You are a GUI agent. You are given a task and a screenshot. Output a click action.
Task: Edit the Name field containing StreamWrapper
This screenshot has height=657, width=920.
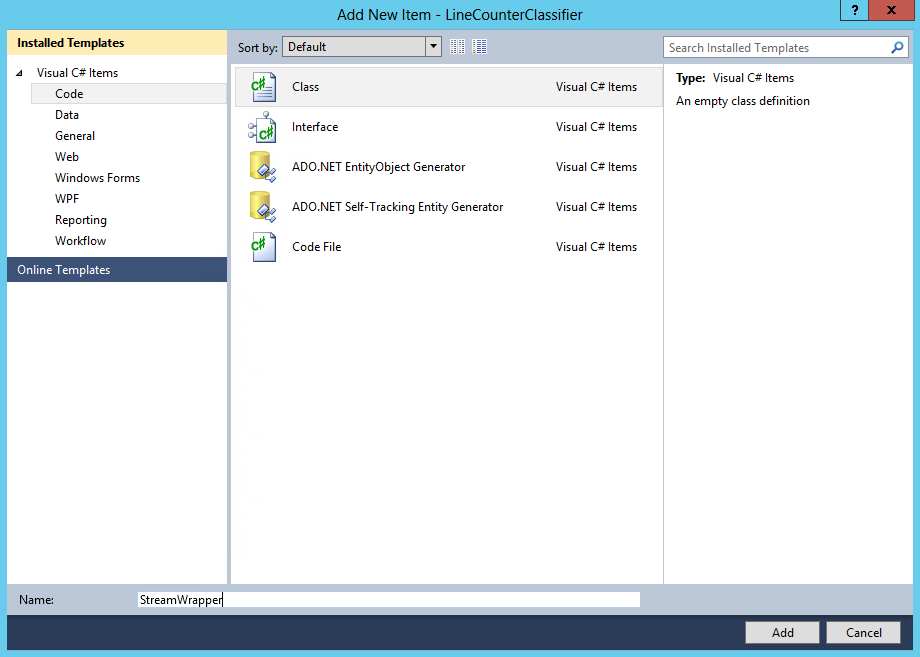[388, 599]
